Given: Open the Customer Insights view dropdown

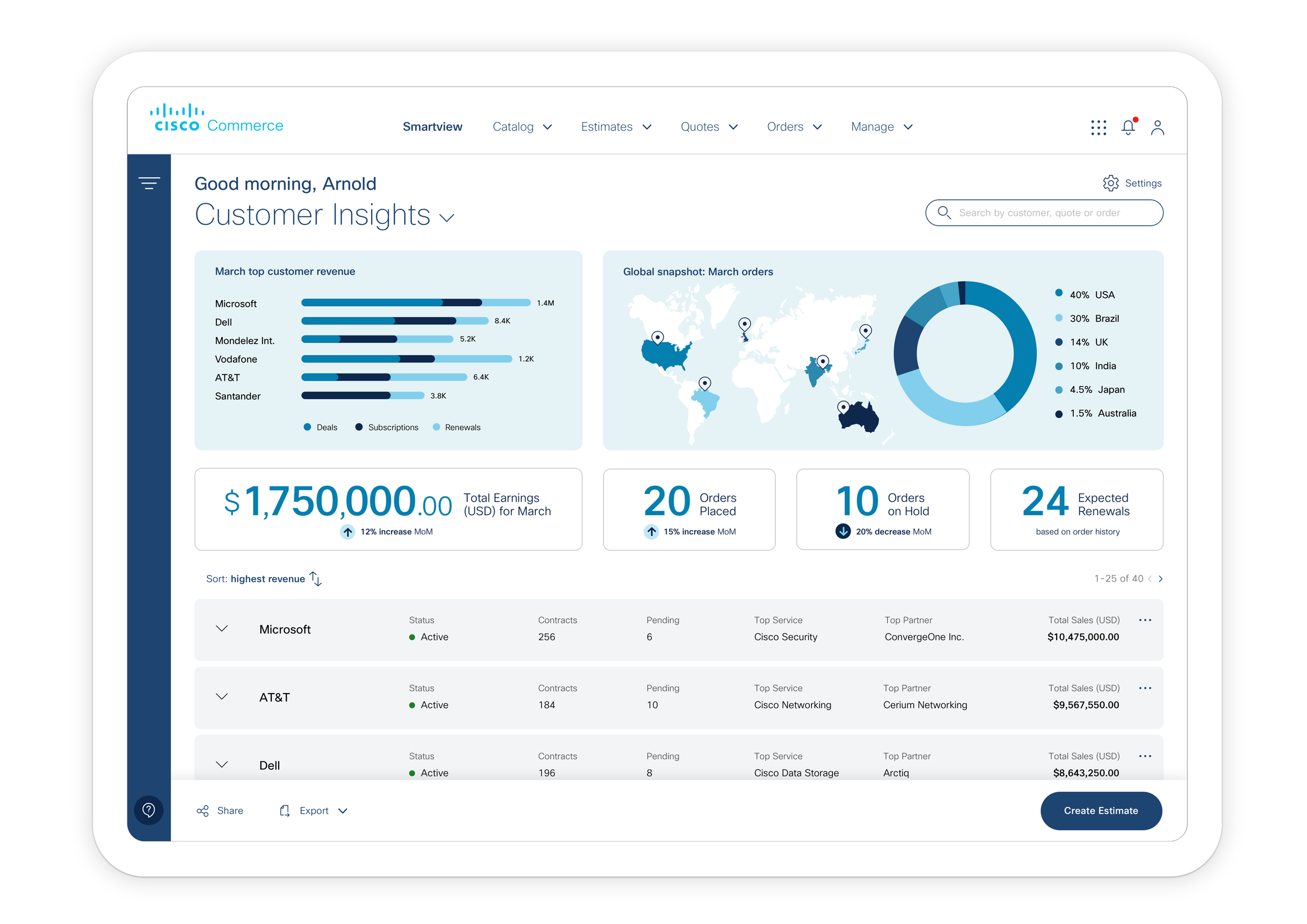Looking at the screenshot, I should (447, 218).
